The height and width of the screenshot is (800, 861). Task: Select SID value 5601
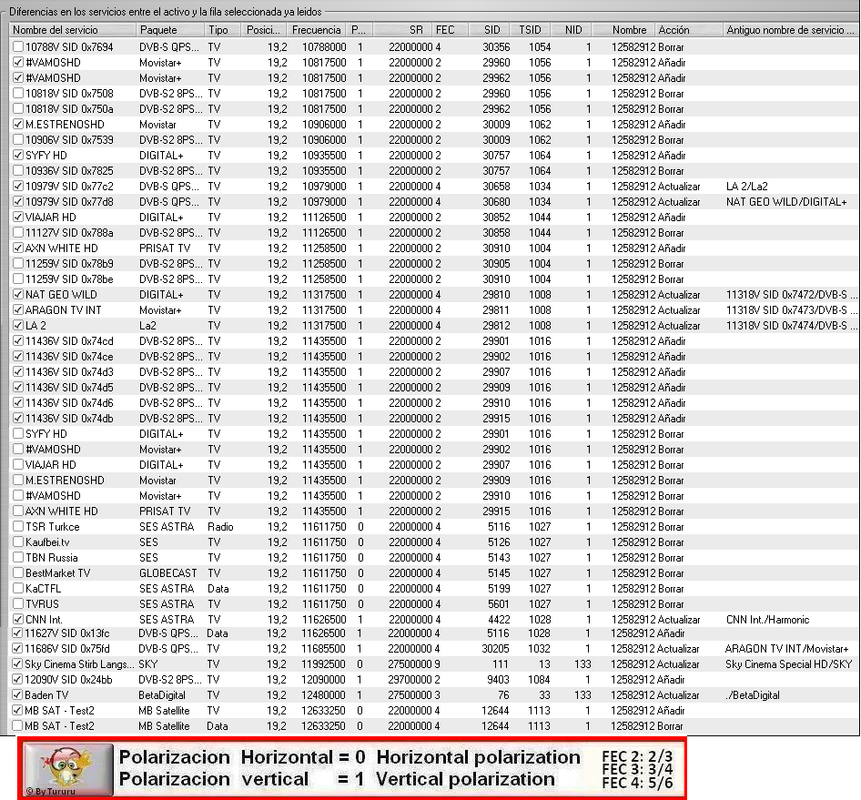[499, 604]
